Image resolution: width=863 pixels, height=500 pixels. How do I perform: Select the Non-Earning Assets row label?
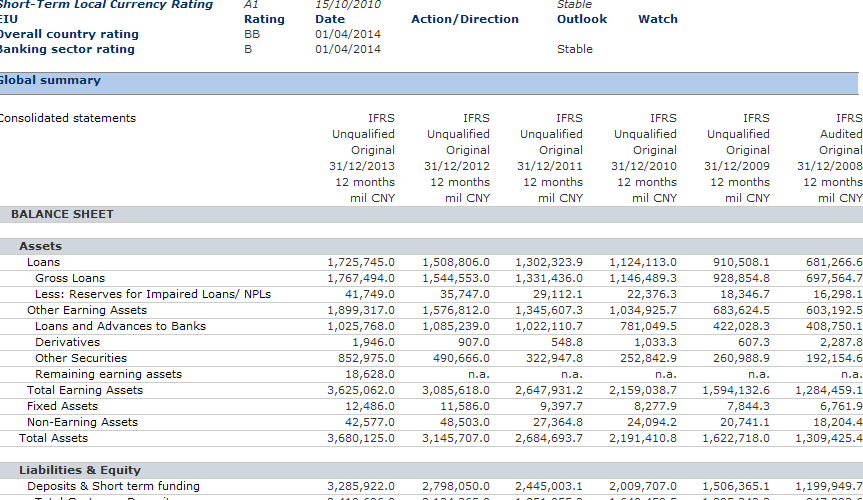[x=83, y=422]
